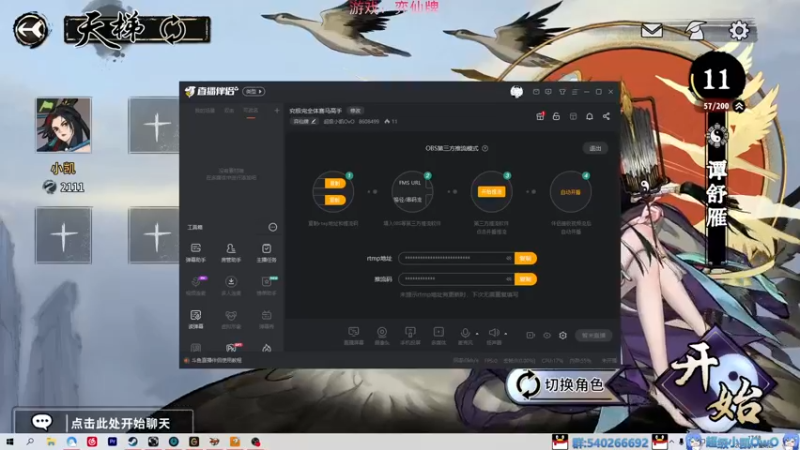Open companion settings gear in bottom toolbar
Viewport: 800px width, 450px height.
click(x=563, y=335)
